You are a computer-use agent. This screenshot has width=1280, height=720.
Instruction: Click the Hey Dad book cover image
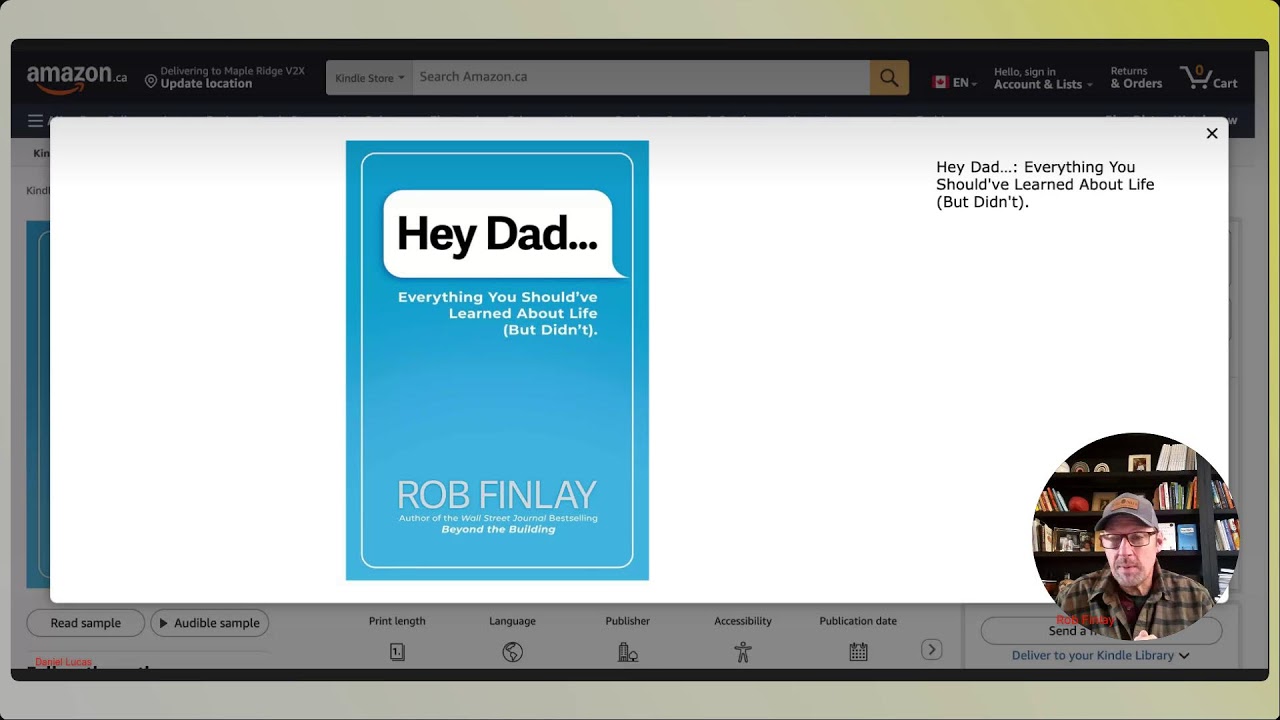(497, 360)
